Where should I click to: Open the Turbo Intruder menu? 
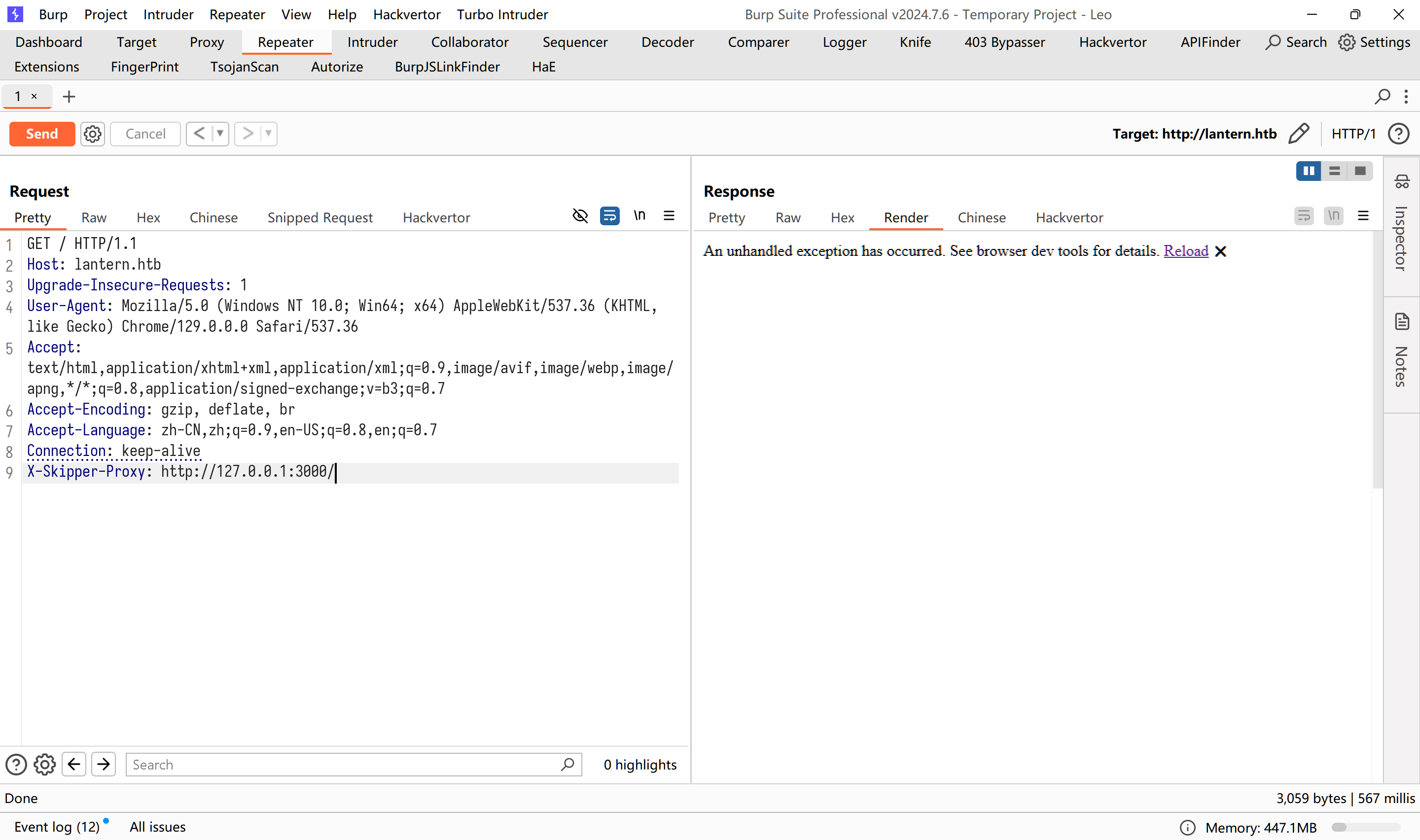502,15
